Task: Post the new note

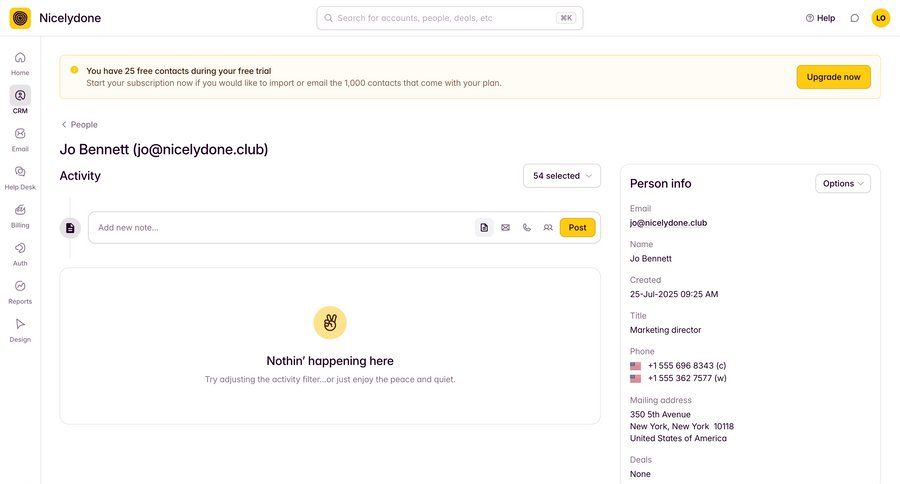Action: (577, 227)
